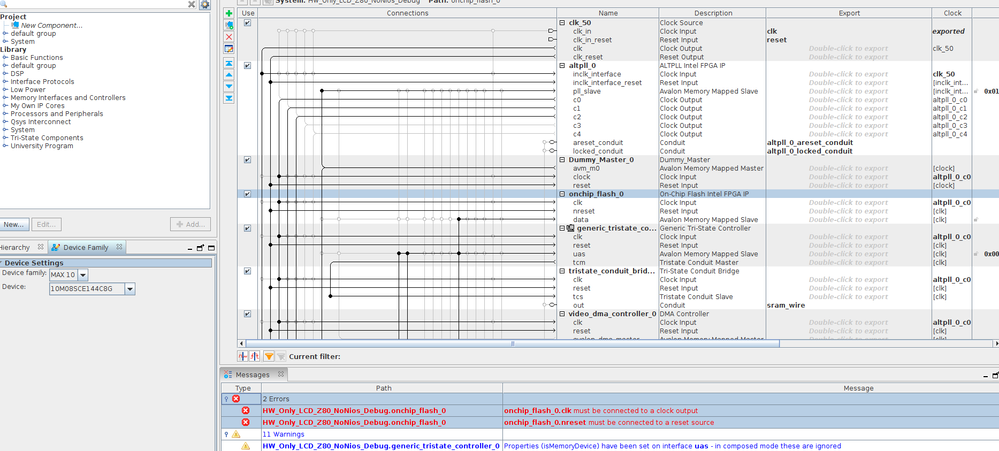Toggle Use checkbox for video_dma_controller_0
Viewport: 999px width, 451px height.
247,314
